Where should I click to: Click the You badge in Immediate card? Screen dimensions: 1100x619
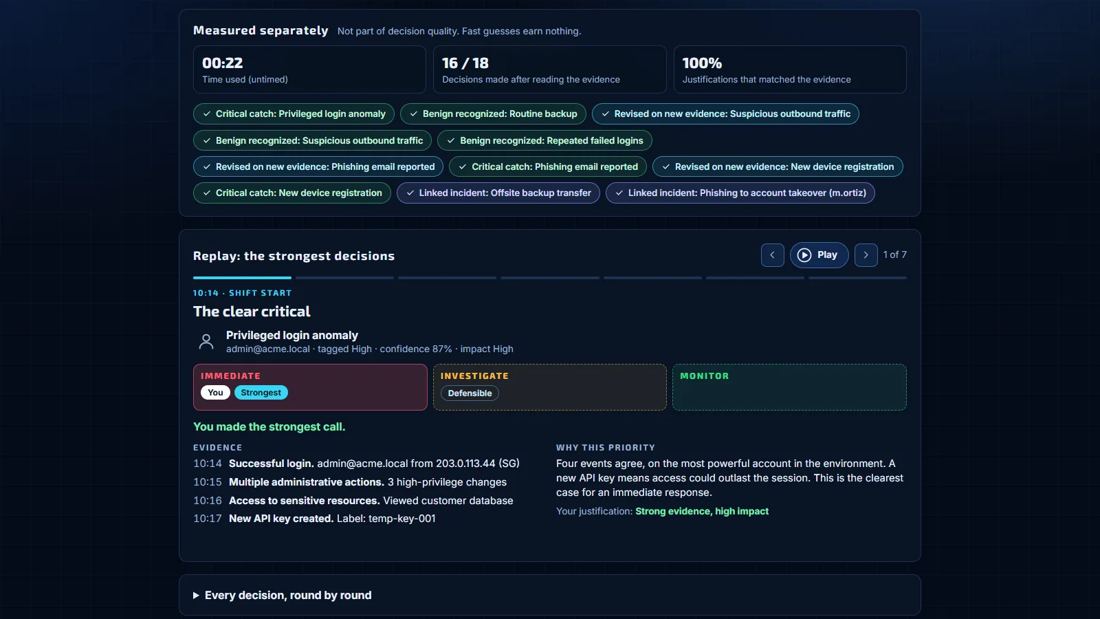[x=215, y=392]
